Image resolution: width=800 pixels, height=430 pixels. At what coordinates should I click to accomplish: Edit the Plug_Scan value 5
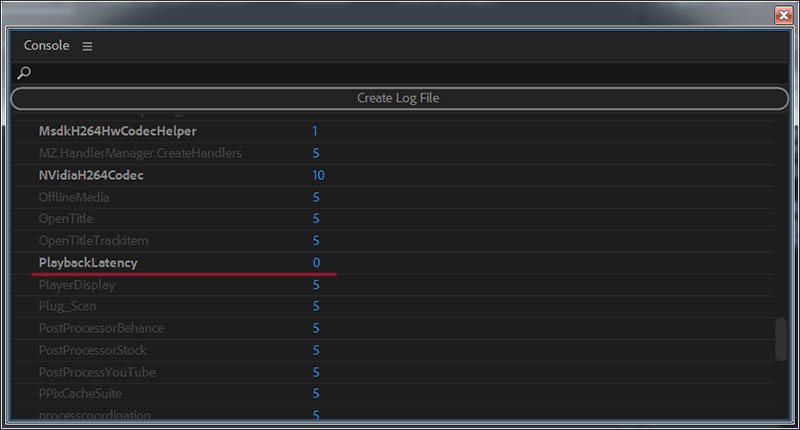[316, 306]
